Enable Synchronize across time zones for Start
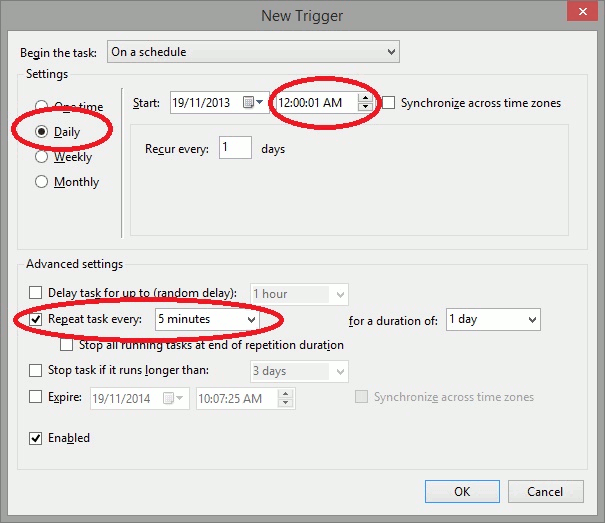 [390, 103]
